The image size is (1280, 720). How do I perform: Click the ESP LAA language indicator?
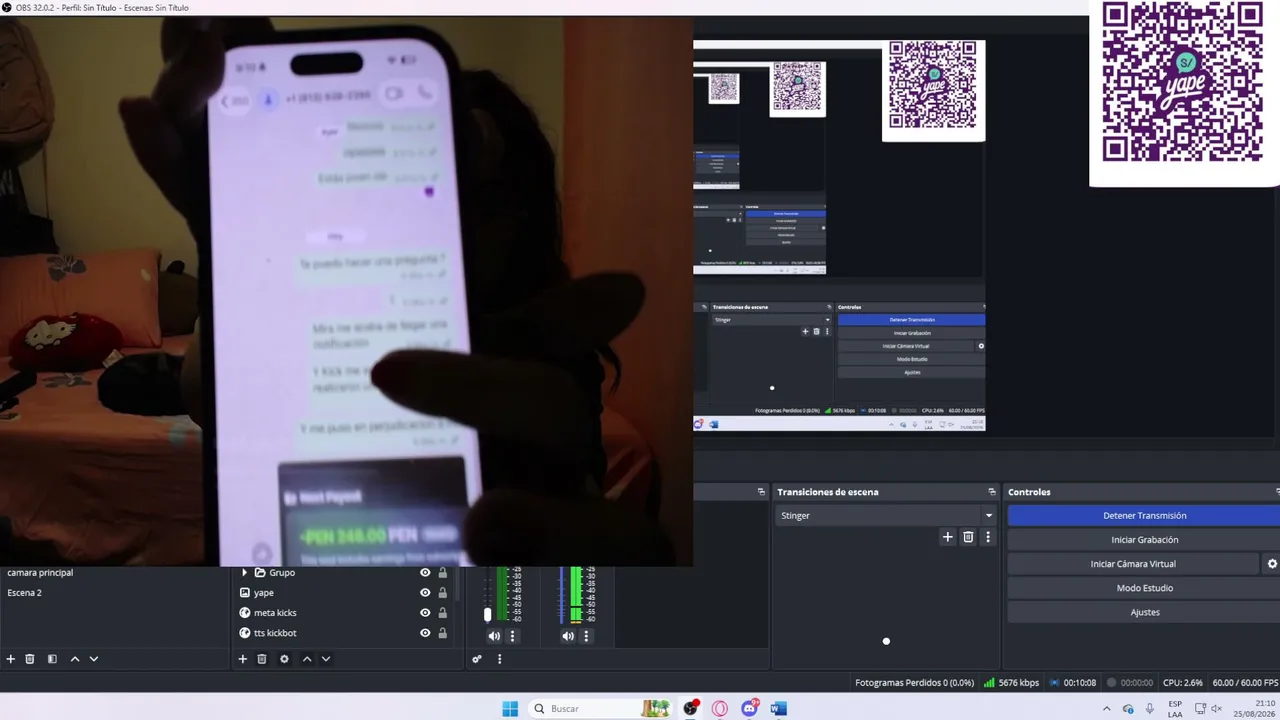click(x=1175, y=709)
